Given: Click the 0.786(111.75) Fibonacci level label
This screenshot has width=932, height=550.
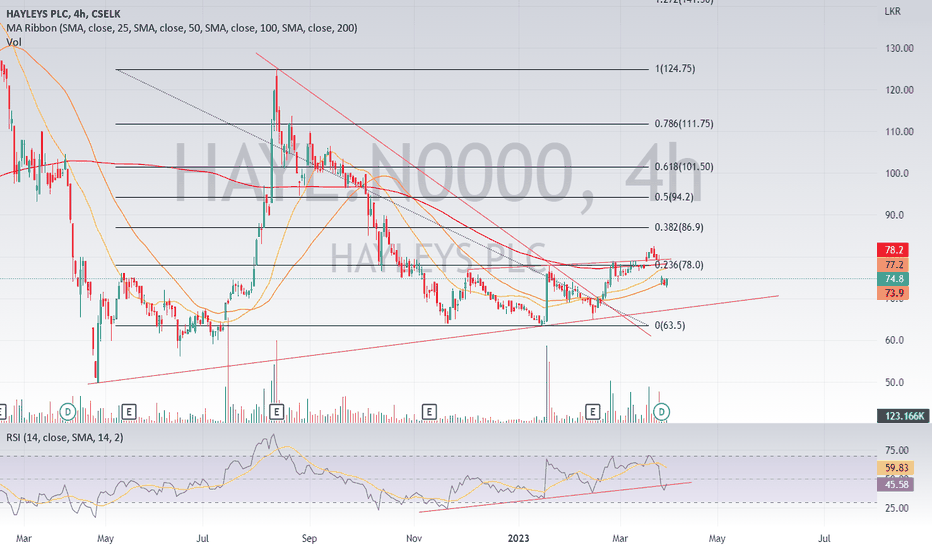Looking at the screenshot, I should click(684, 124).
